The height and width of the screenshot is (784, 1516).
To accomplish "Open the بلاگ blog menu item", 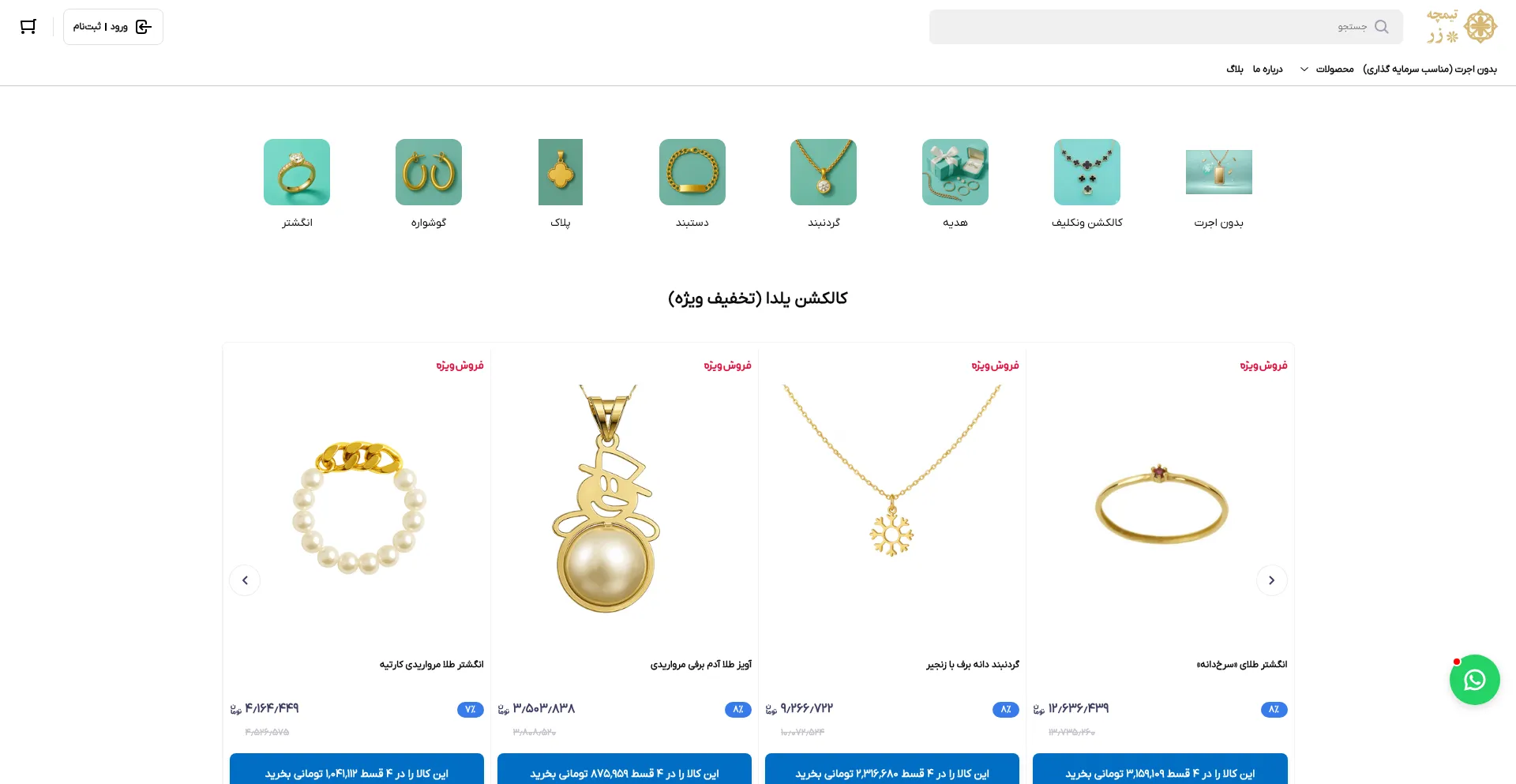I will tap(1235, 69).
